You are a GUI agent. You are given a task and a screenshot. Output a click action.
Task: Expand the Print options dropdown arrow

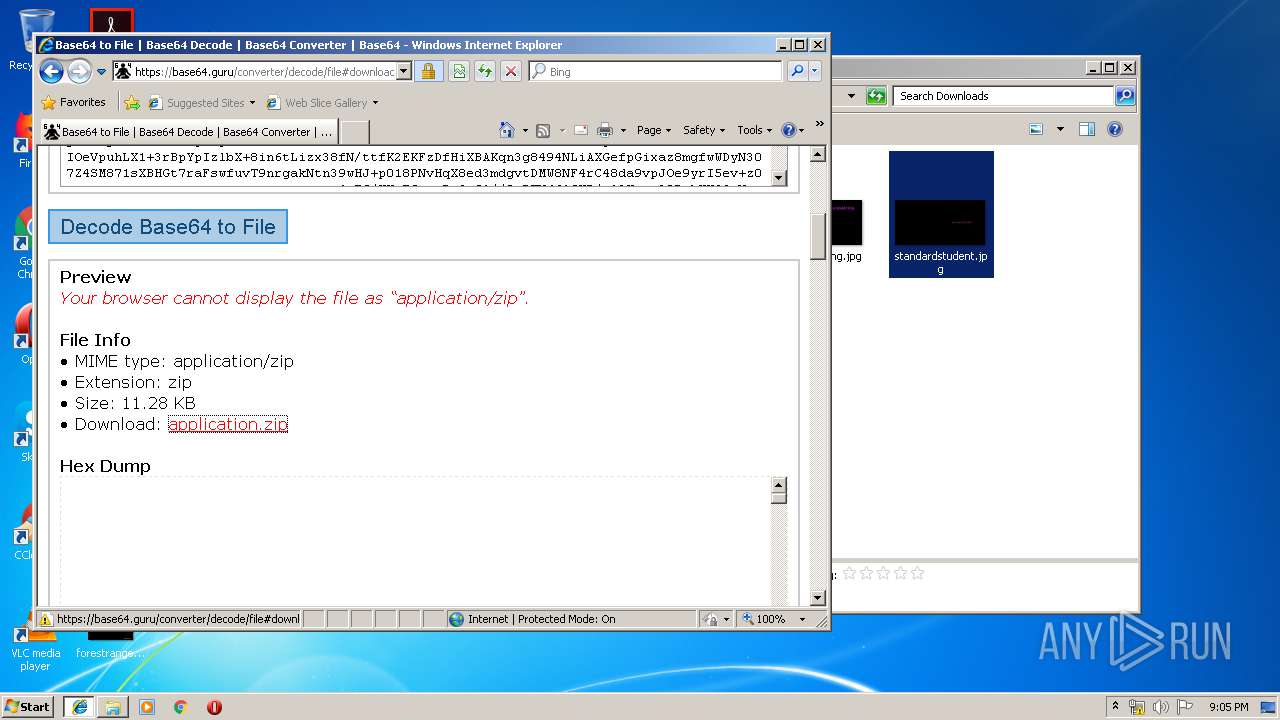click(x=623, y=130)
